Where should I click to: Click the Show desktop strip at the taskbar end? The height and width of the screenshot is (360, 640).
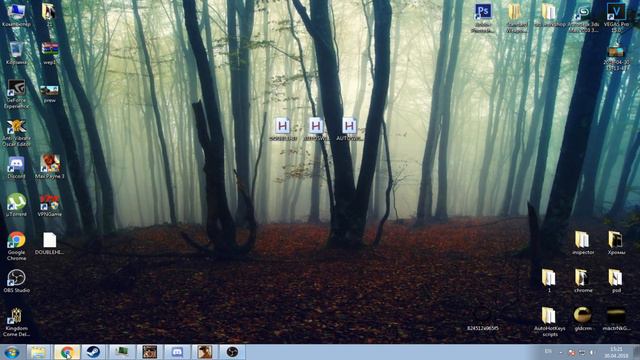[636, 352]
